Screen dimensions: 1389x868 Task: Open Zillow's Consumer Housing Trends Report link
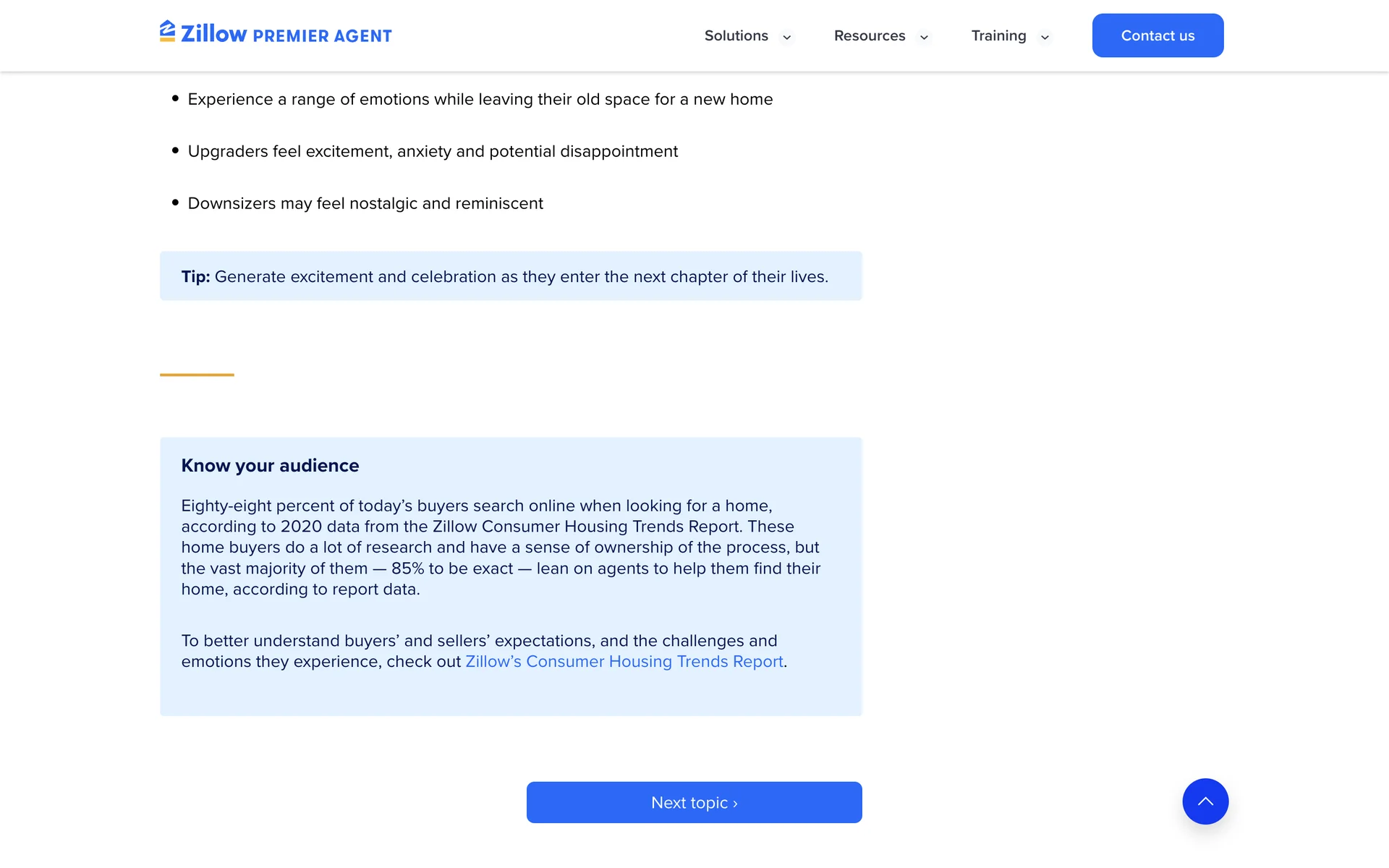click(x=624, y=662)
